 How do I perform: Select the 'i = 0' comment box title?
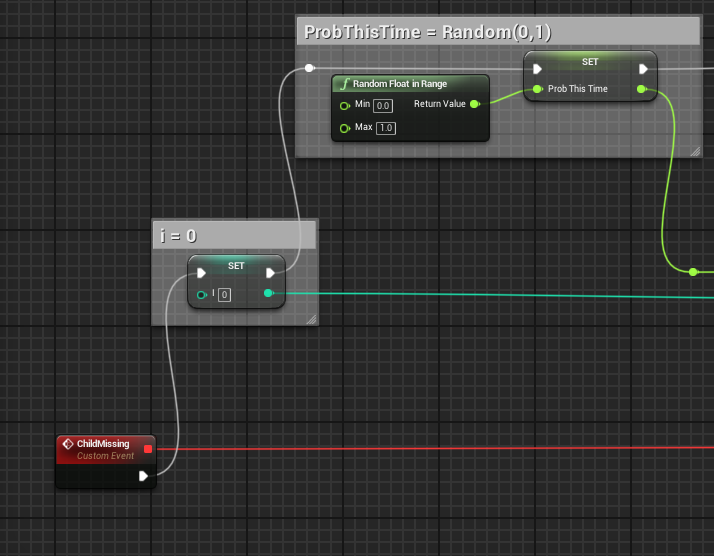234,236
